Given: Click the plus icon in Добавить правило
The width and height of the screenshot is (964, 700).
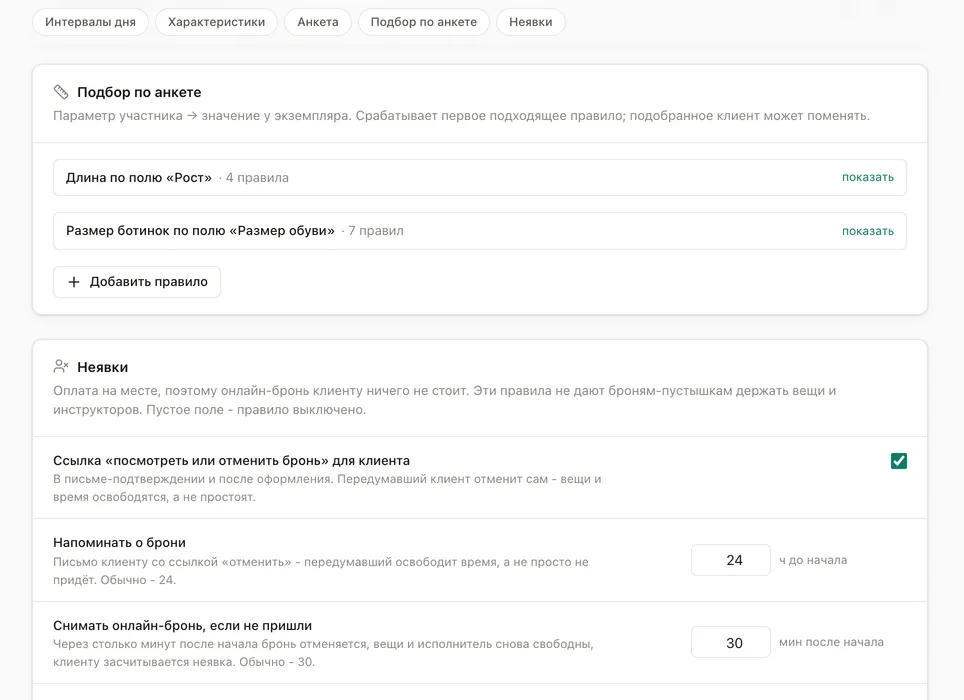Looking at the screenshot, I should pos(74,282).
